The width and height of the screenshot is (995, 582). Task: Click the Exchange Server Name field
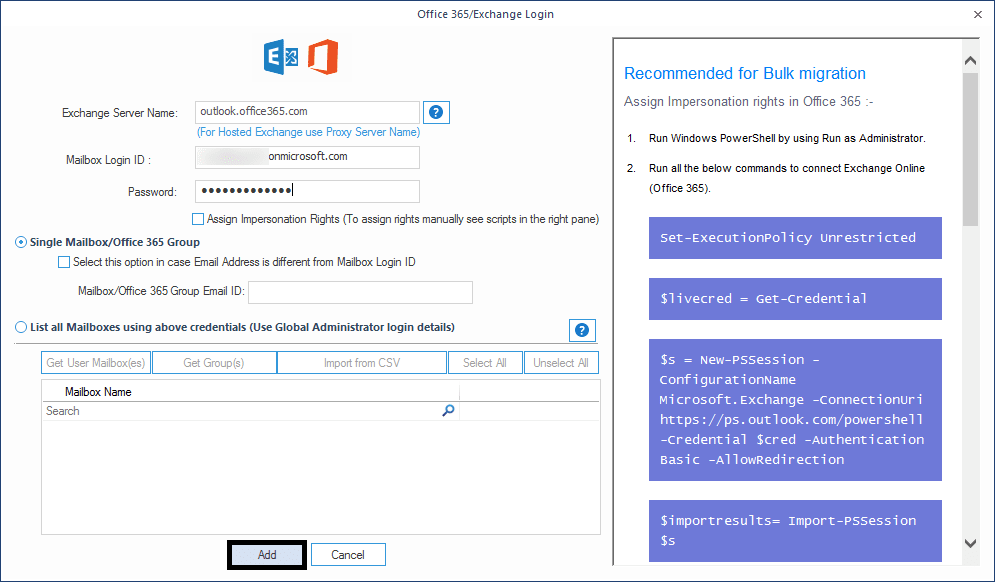tap(307, 112)
